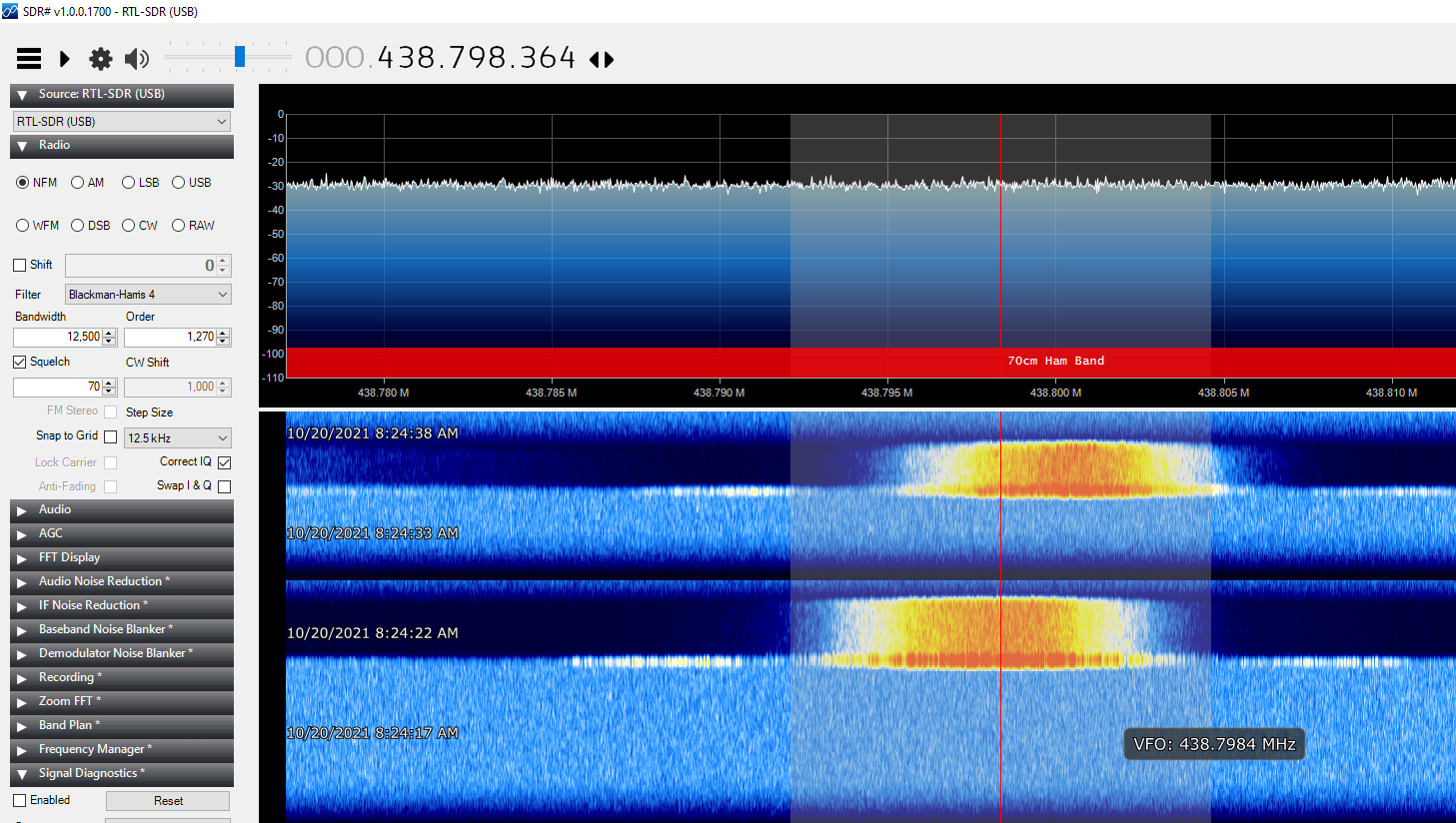Increase the Bandwidth value with up arrow
This screenshot has height=823, width=1456.
click(x=109, y=333)
